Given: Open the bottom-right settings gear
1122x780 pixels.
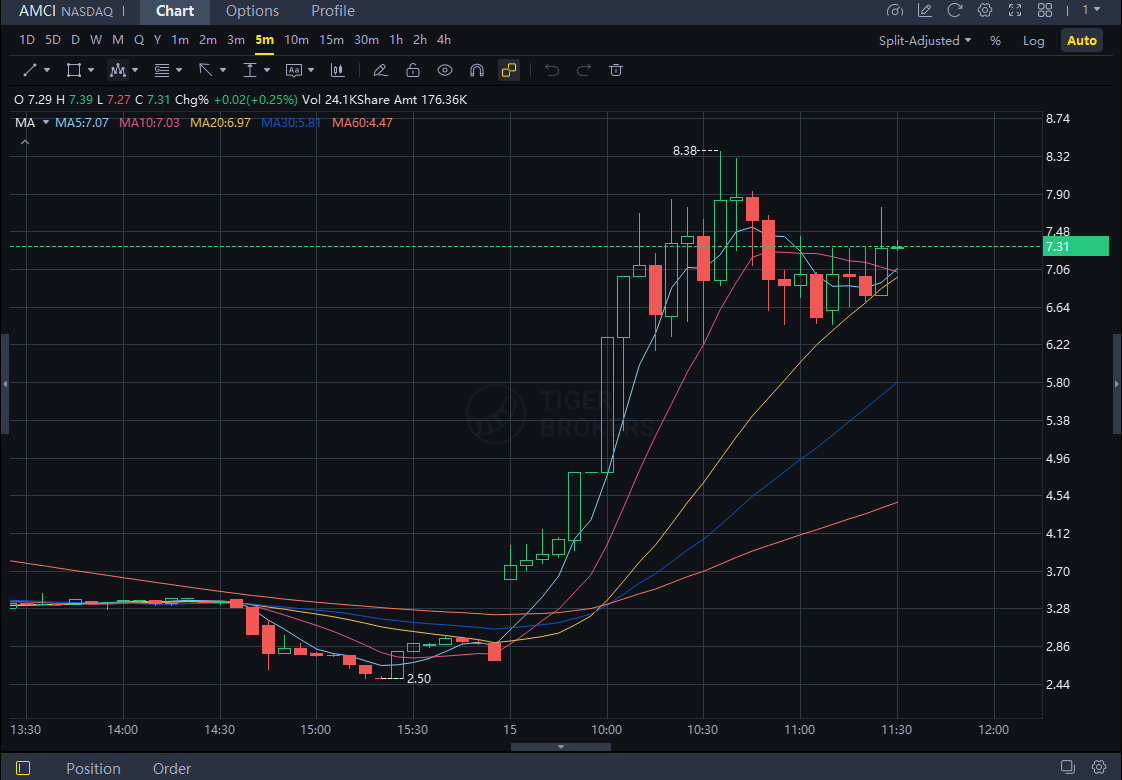Looking at the screenshot, I should tap(1099, 767).
